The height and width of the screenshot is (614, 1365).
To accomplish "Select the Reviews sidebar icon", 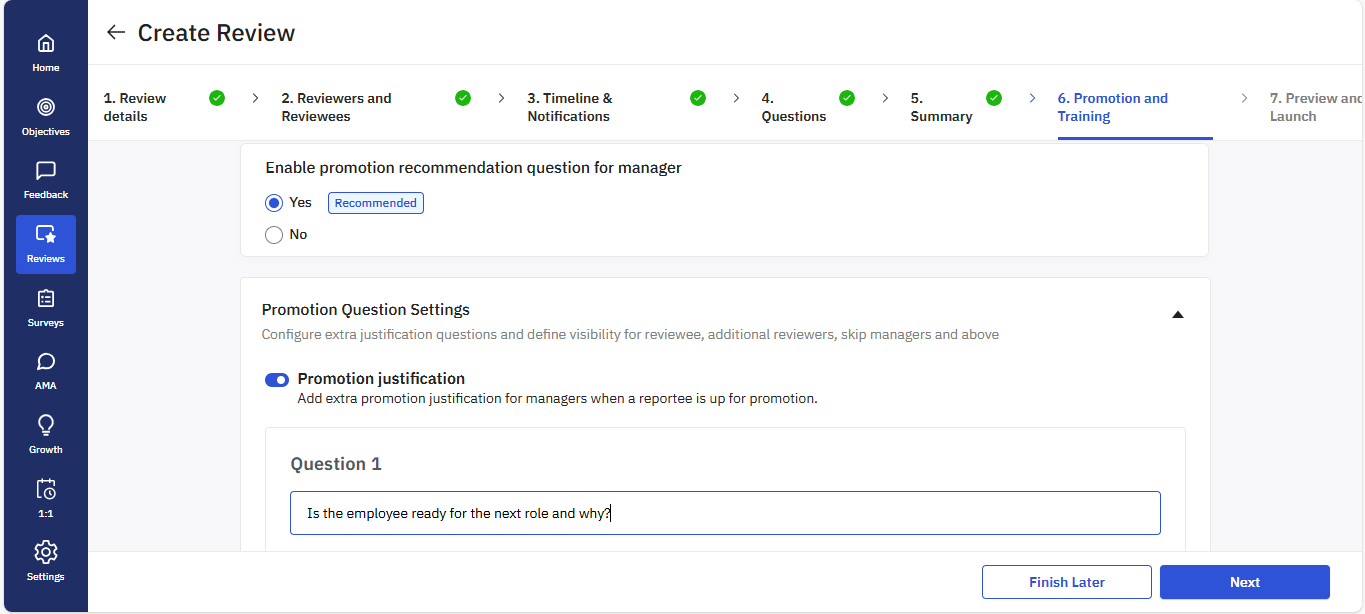I will [46, 244].
